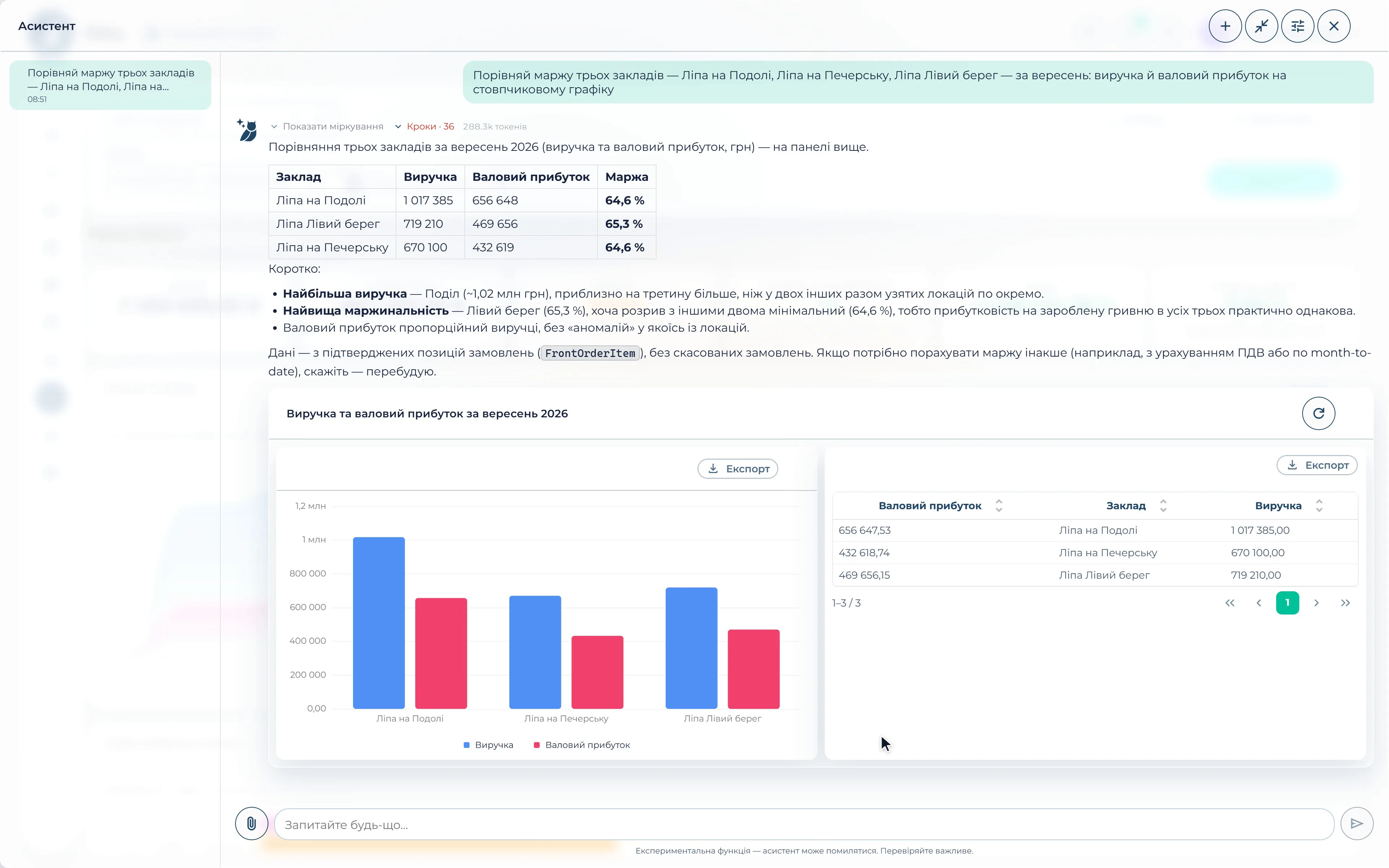Click the chart title 'Виручка та валовий прибуток за вересень 2026'
1389x868 pixels.
tap(427, 414)
